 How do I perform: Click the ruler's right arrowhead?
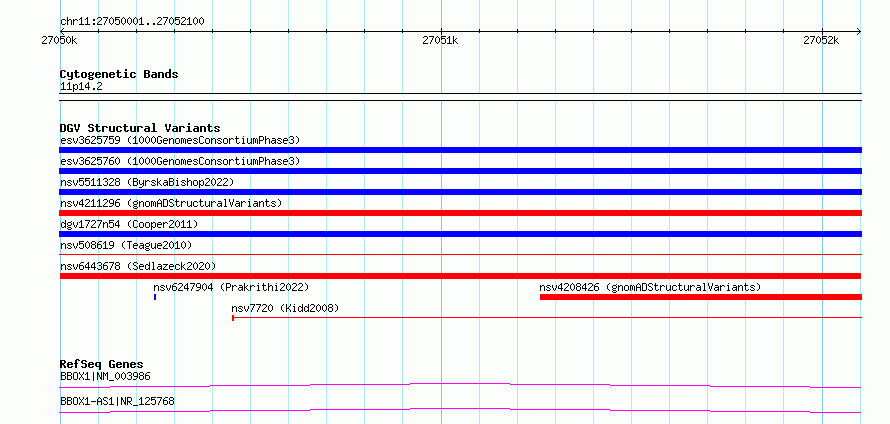coord(858,32)
